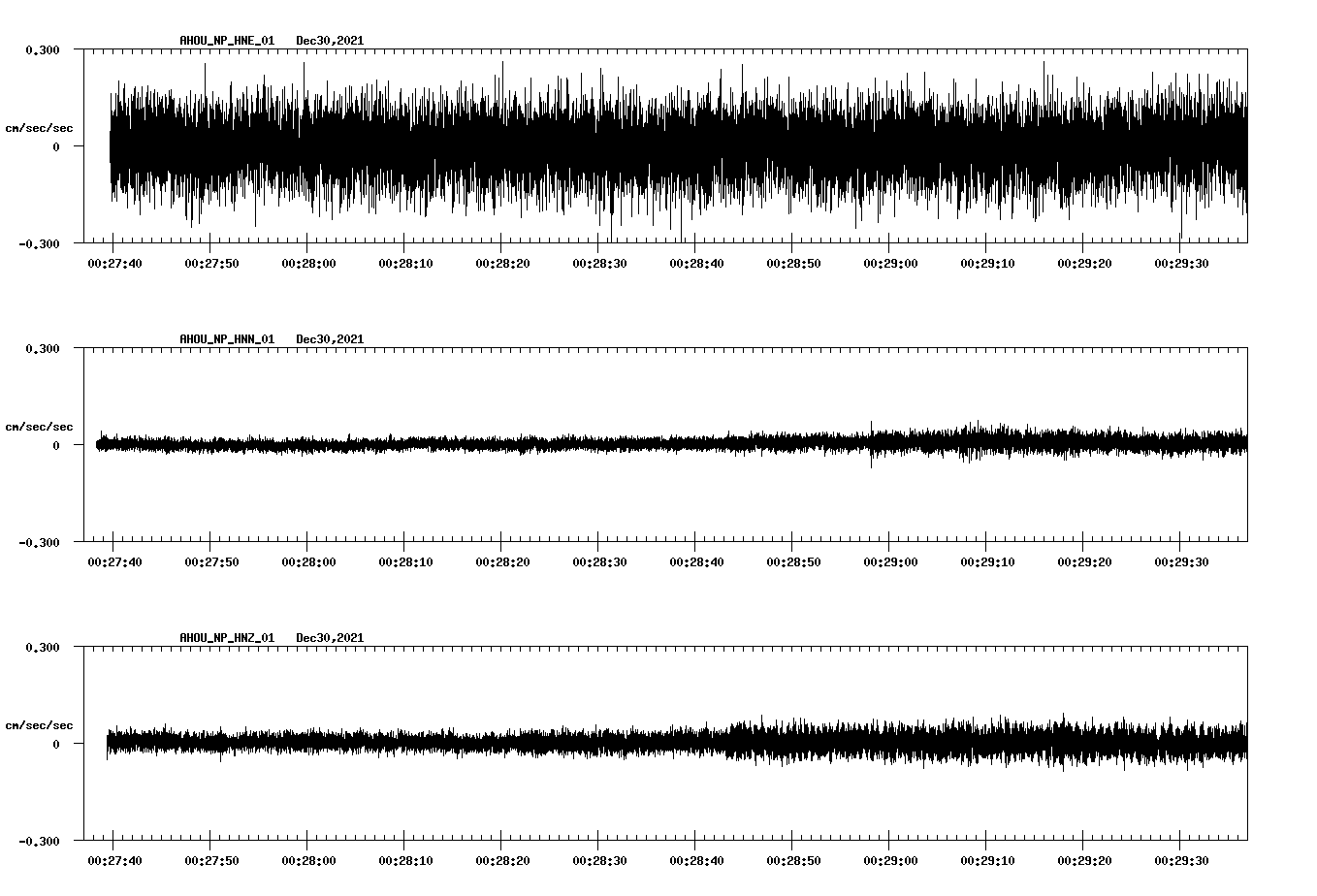
Task: Select the 00:29:20 time label under HNE plot
Action: 1084,263
